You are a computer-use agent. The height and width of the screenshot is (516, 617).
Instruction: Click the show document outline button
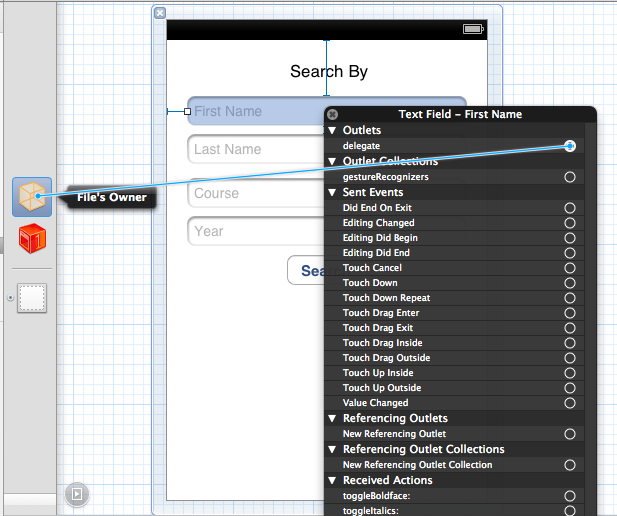coord(77,494)
